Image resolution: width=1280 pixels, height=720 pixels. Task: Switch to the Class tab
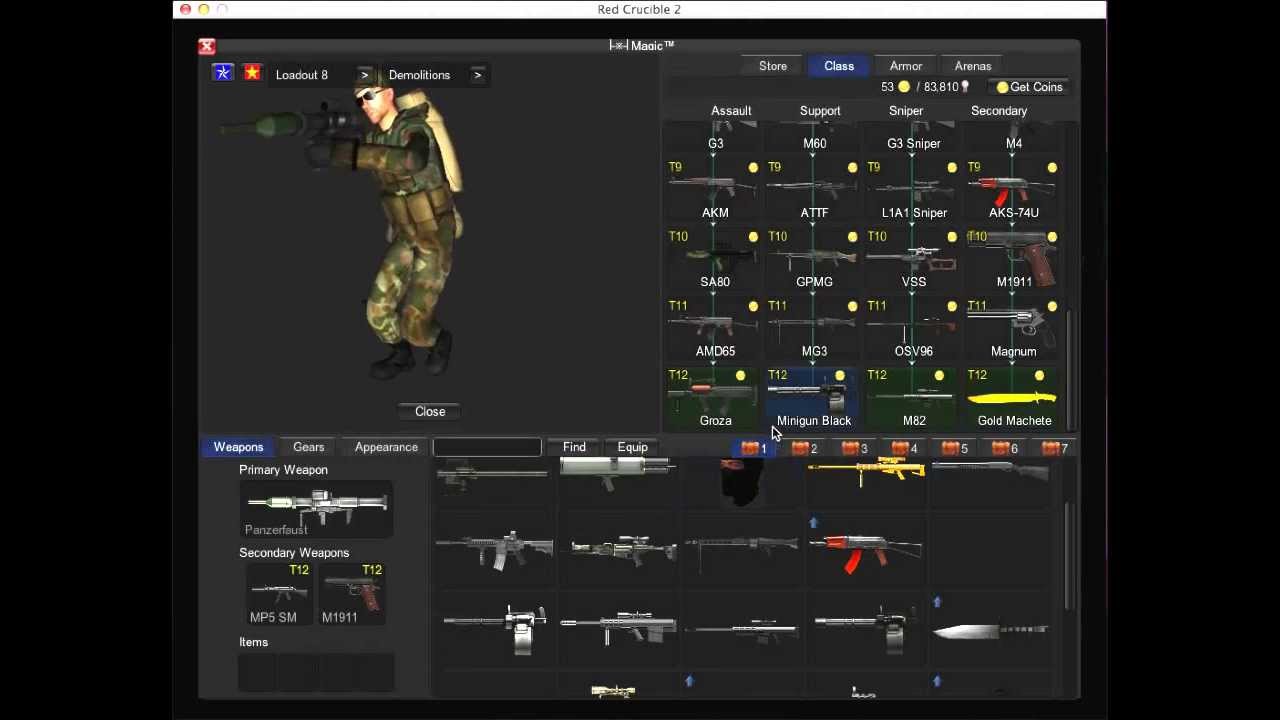(x=839, y=66)
